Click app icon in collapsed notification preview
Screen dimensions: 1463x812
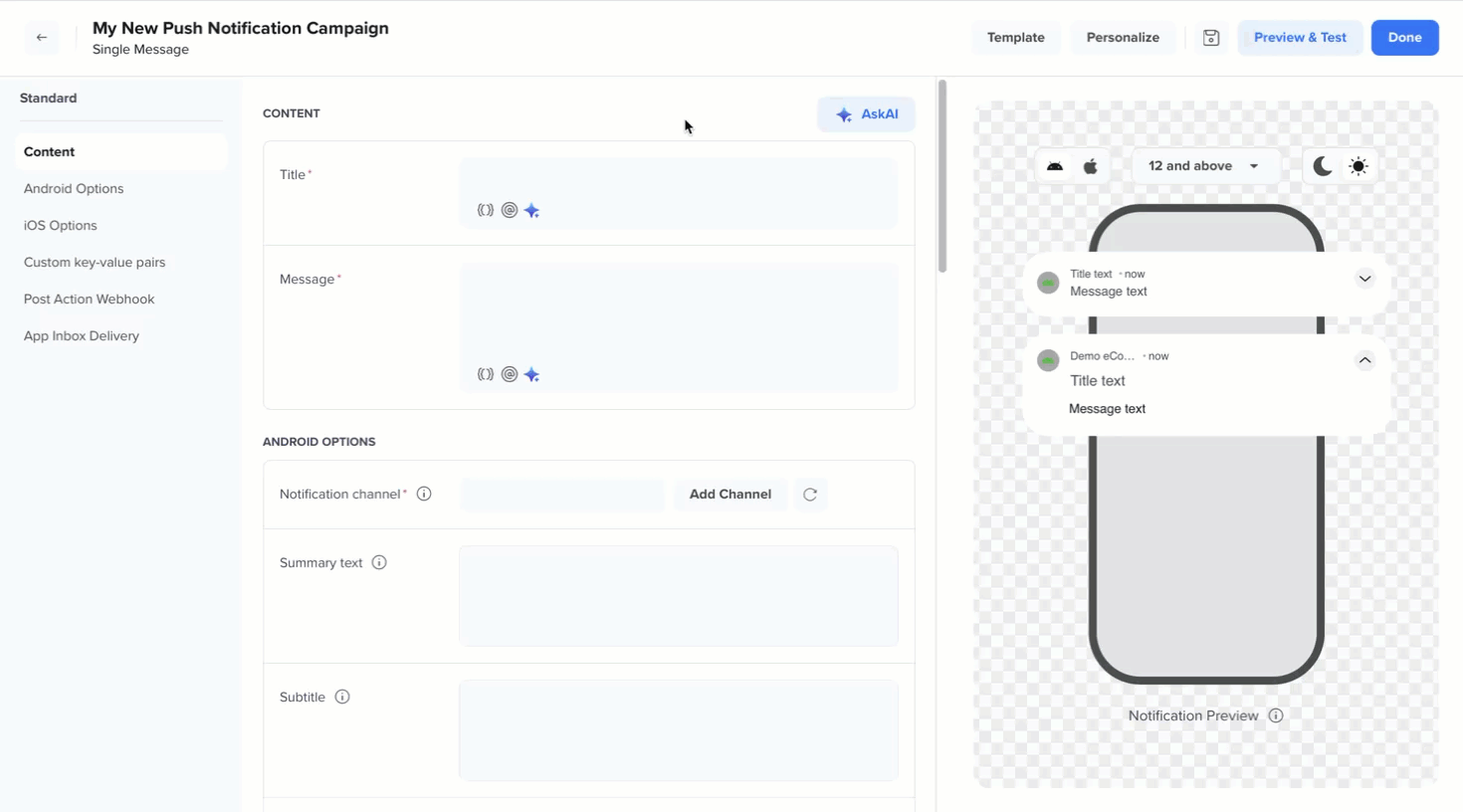point(1048,283)
